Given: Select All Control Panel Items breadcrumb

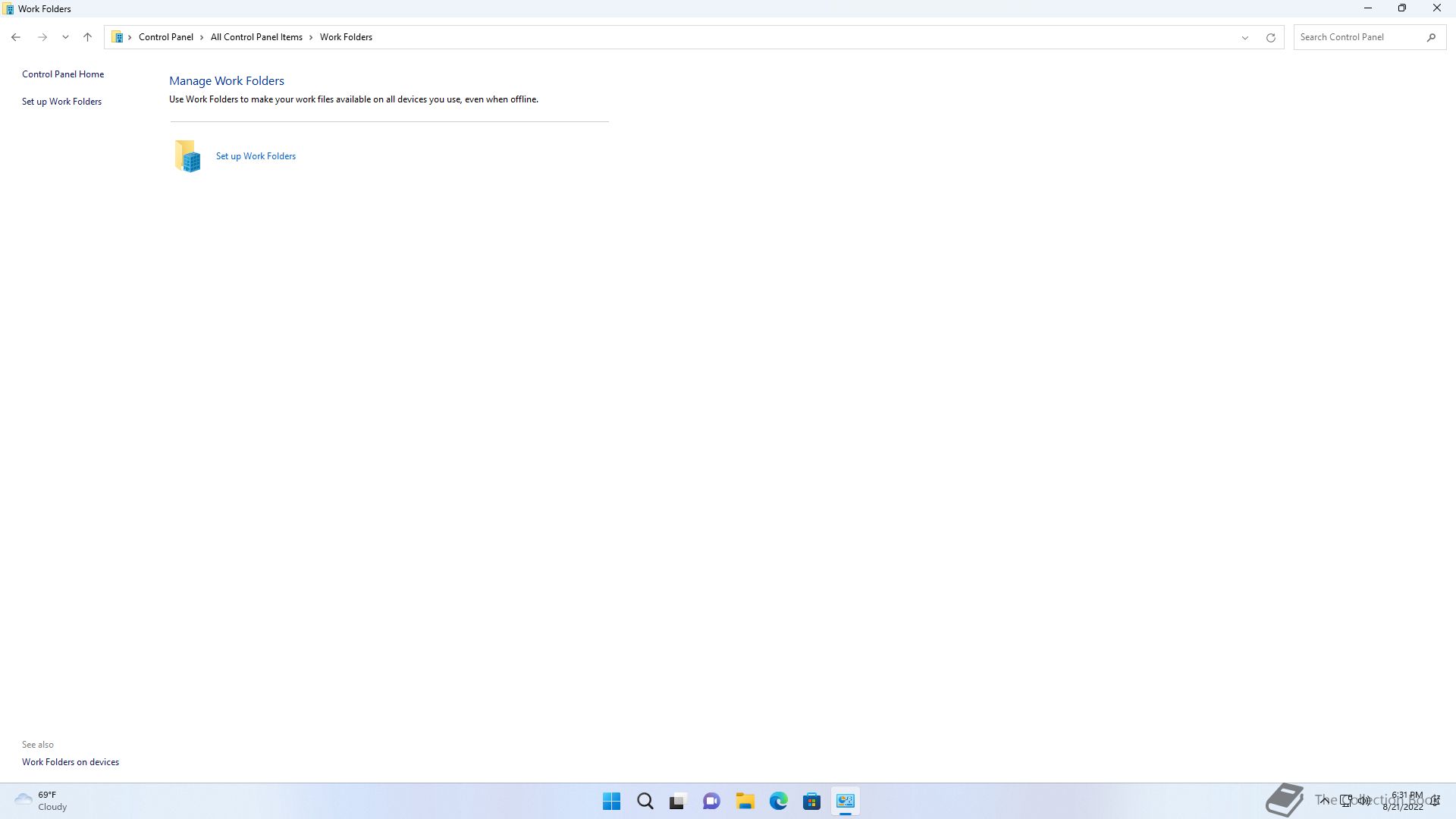Looking at the screenshot, I should [x=256, y=37].
